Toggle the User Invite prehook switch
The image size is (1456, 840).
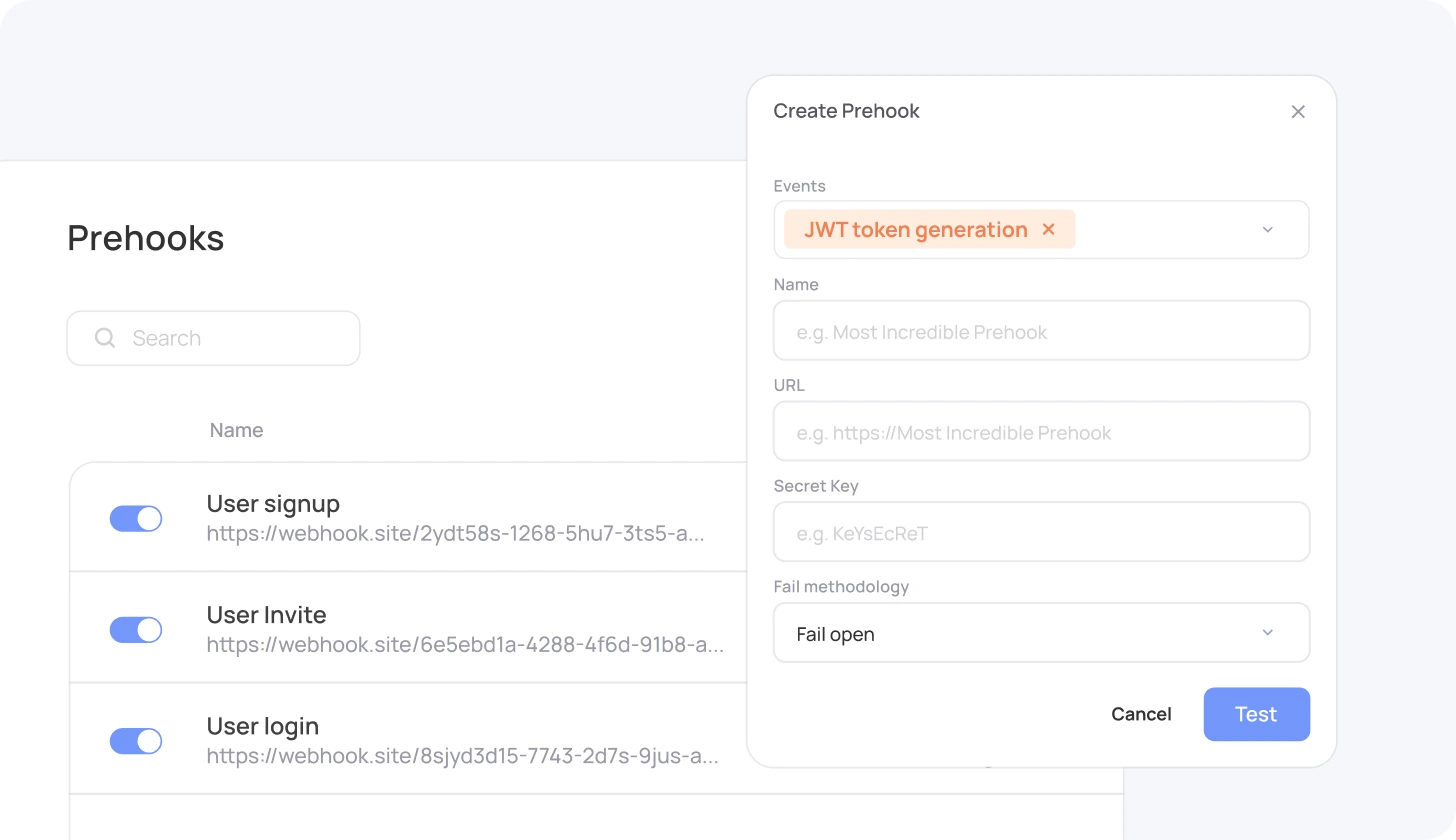click(x=136, y=629)
